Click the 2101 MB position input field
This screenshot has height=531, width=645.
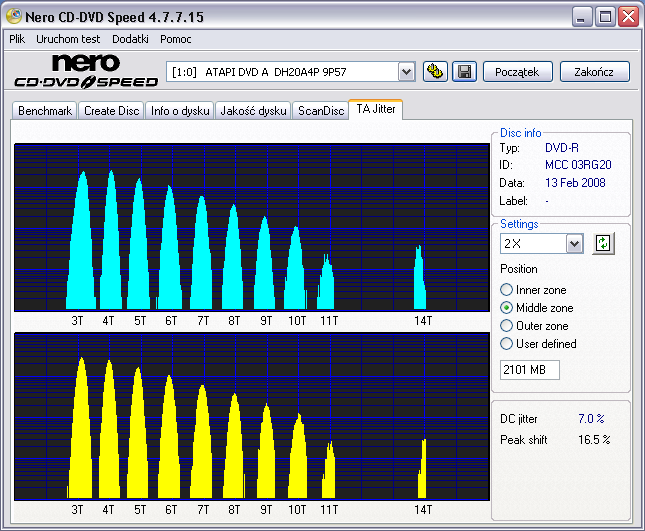[x=530, y=370]
